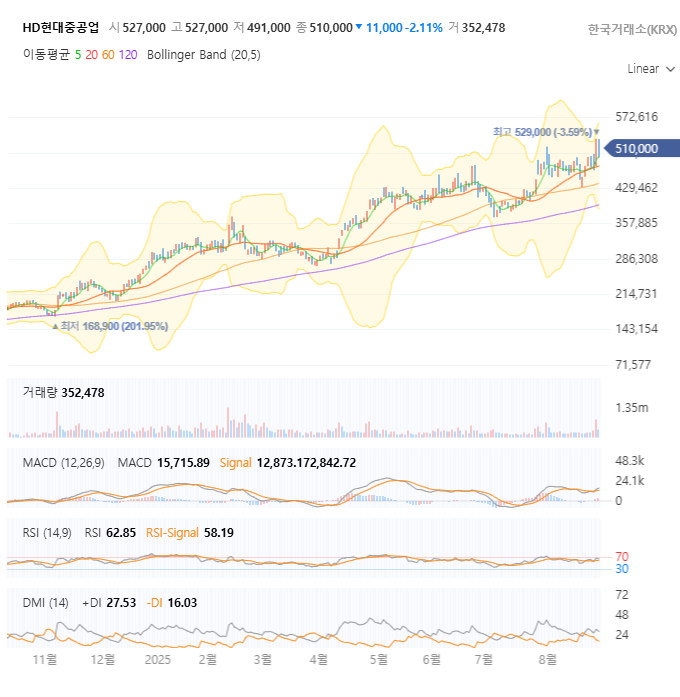
Task: Click the 48.3k MACD axis label
Action: [629, 461]
